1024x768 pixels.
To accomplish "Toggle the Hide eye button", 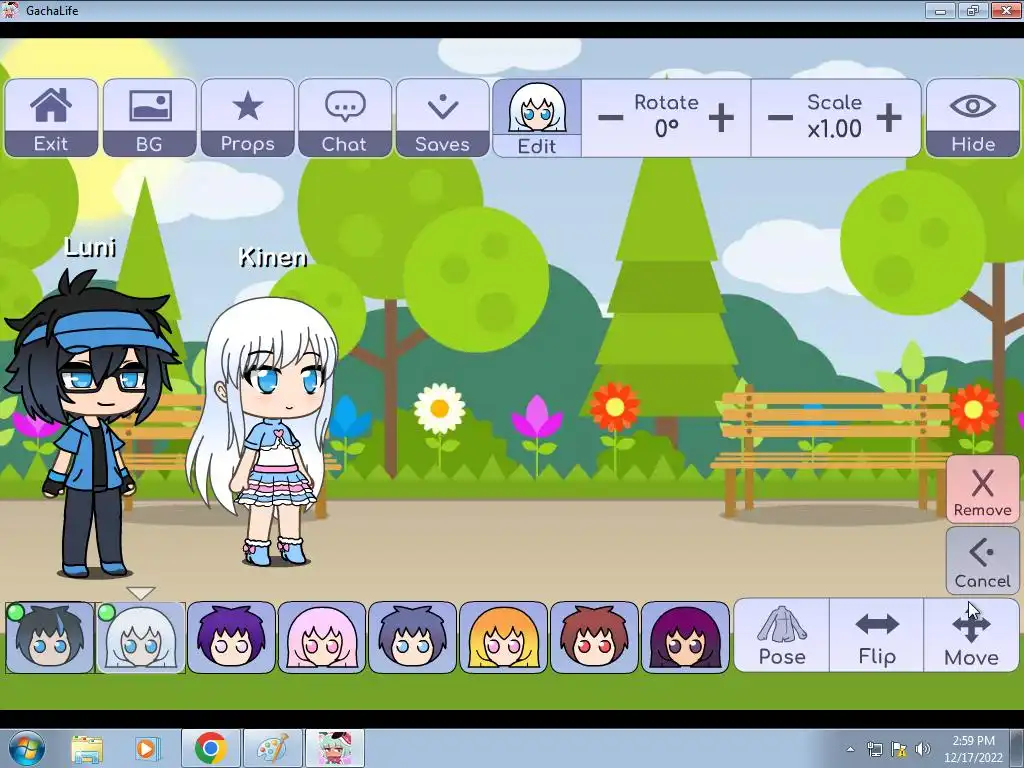I will pyautogui.click(x=972, y=118).
